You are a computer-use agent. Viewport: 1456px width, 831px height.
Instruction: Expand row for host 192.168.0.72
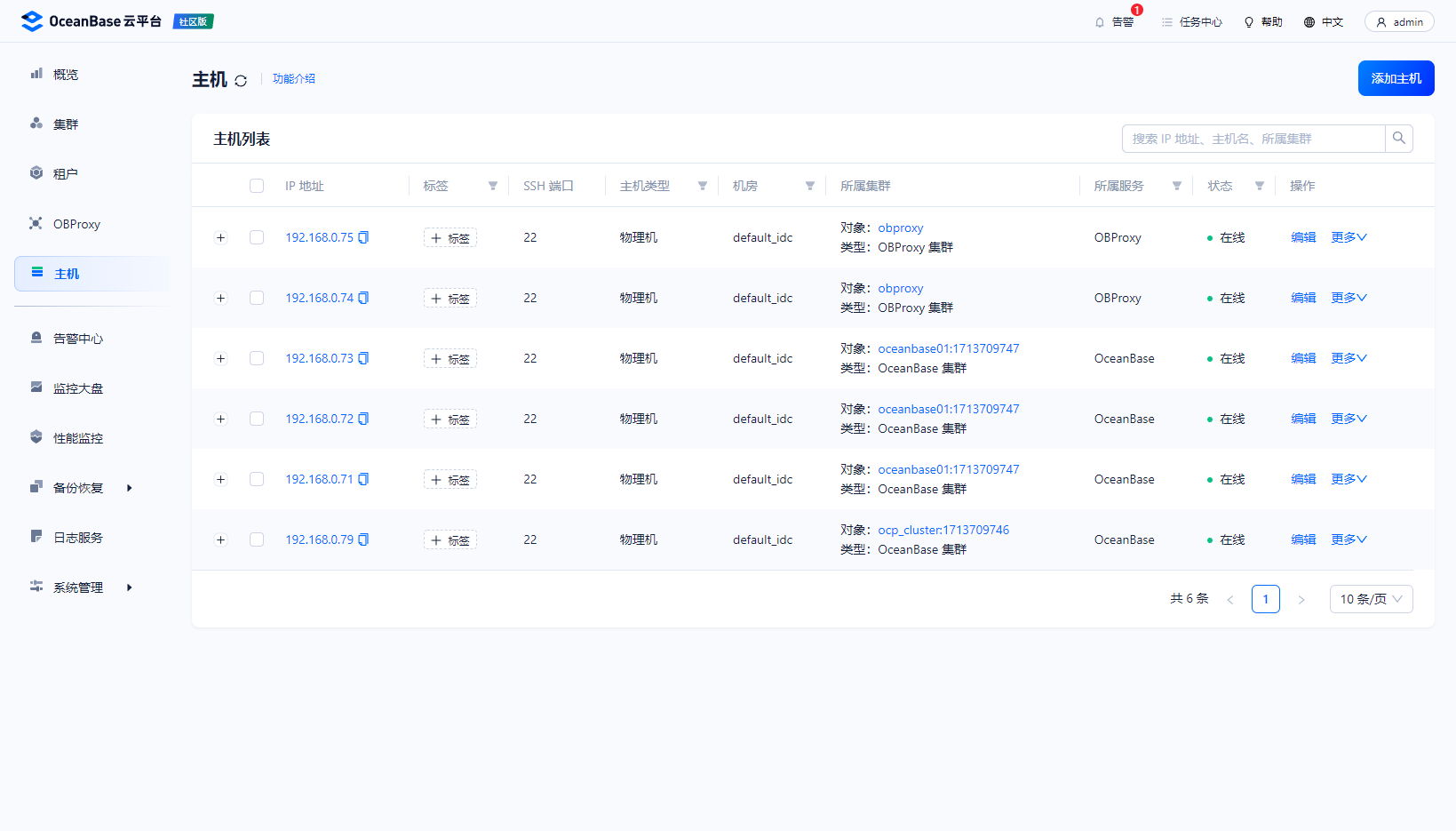(220, 419)
